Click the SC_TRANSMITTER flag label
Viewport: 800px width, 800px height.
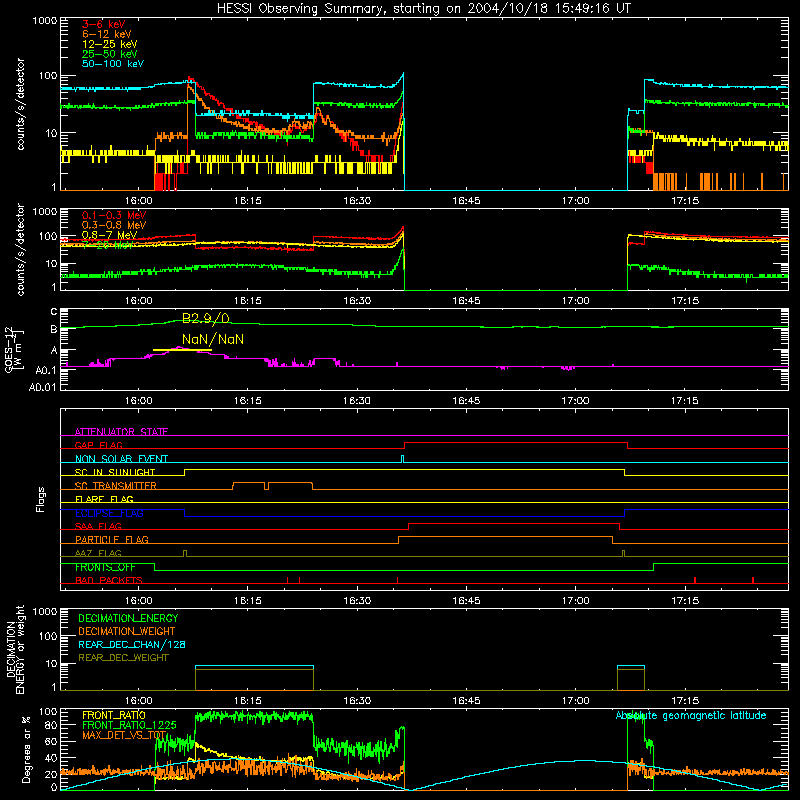tap(116, 485)
